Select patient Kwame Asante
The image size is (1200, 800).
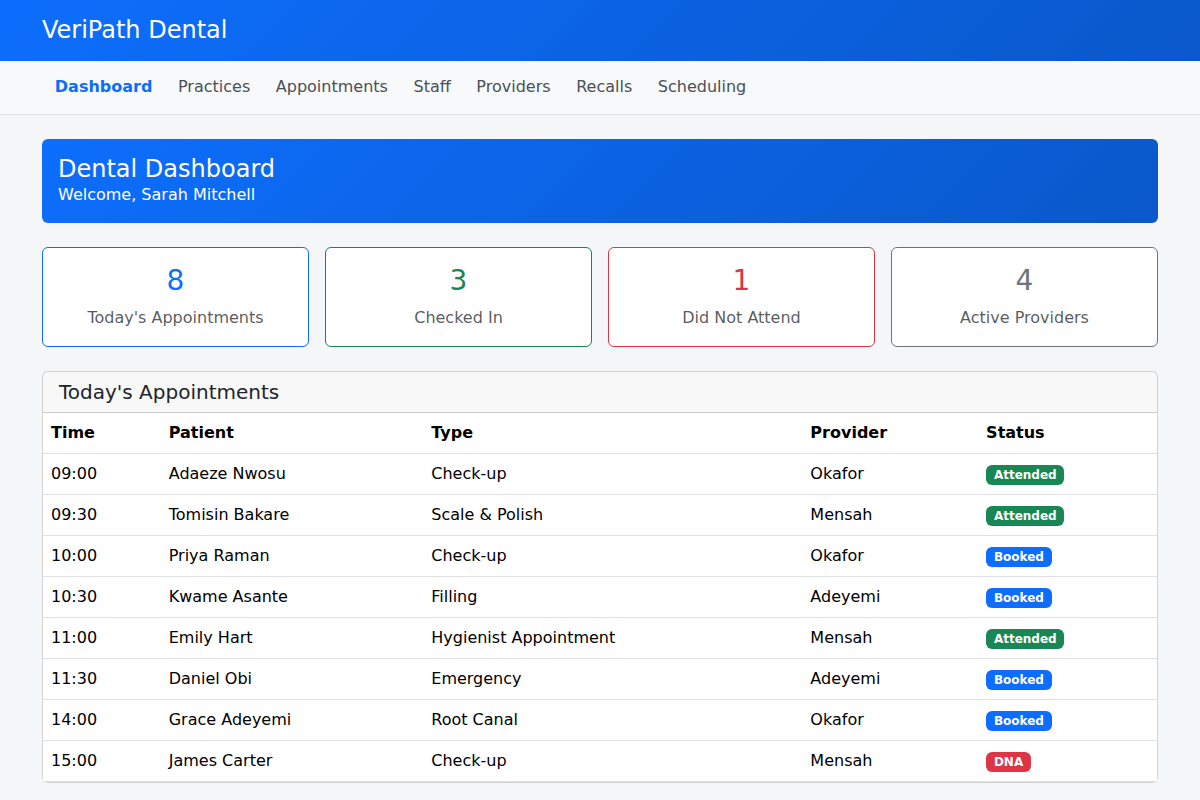[x=228, y=597]
